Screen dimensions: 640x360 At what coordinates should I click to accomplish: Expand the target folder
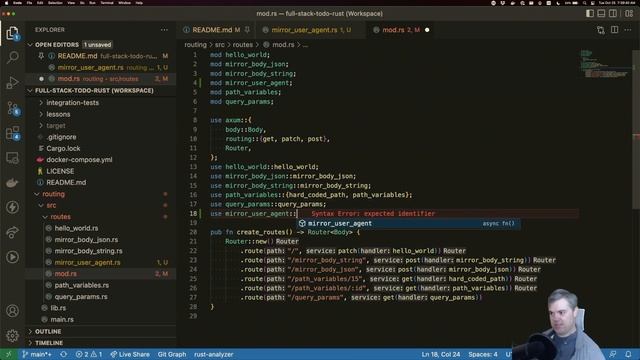[x=56, y=126]
